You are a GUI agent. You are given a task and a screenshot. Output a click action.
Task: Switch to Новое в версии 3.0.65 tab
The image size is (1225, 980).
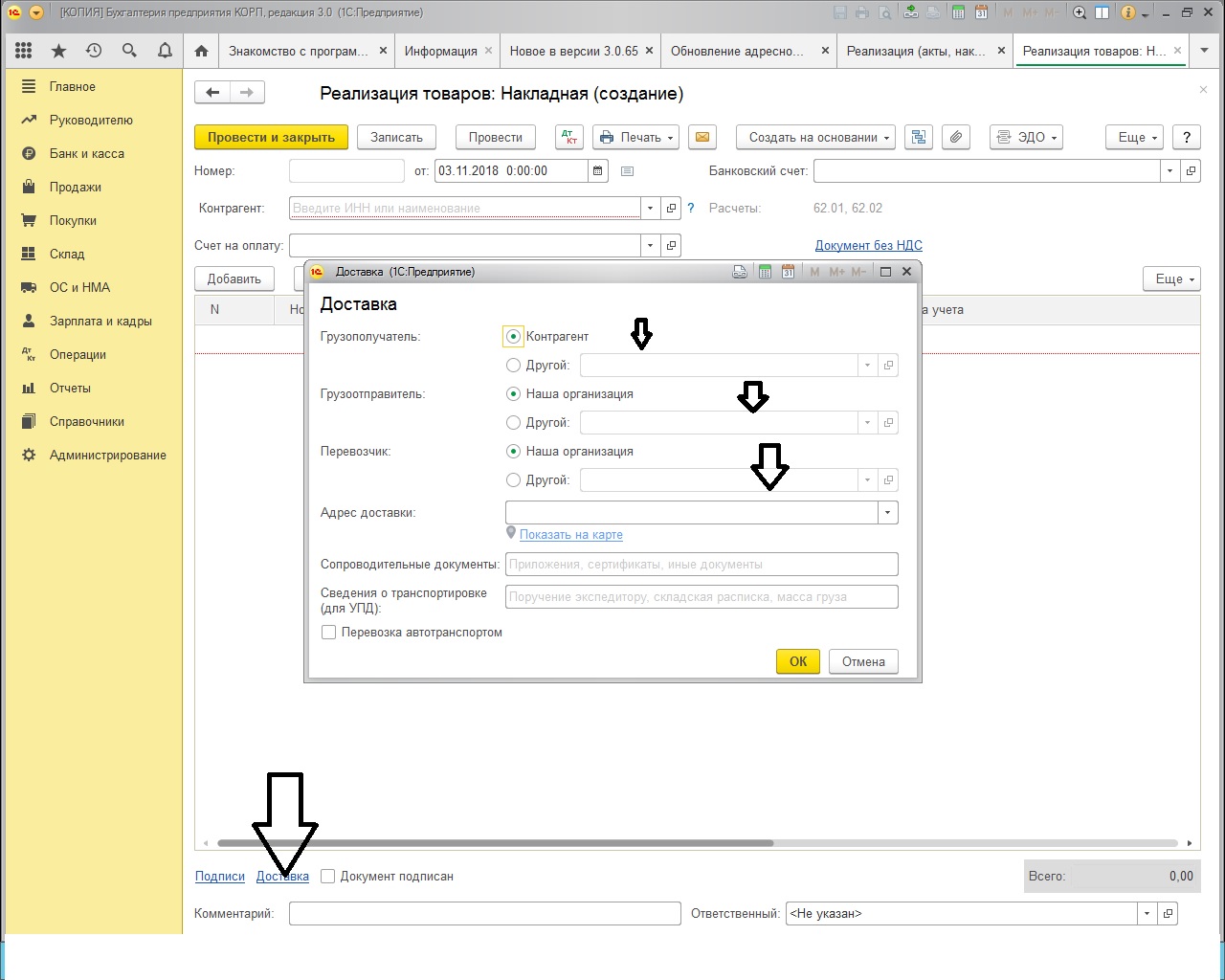(573, 51)
